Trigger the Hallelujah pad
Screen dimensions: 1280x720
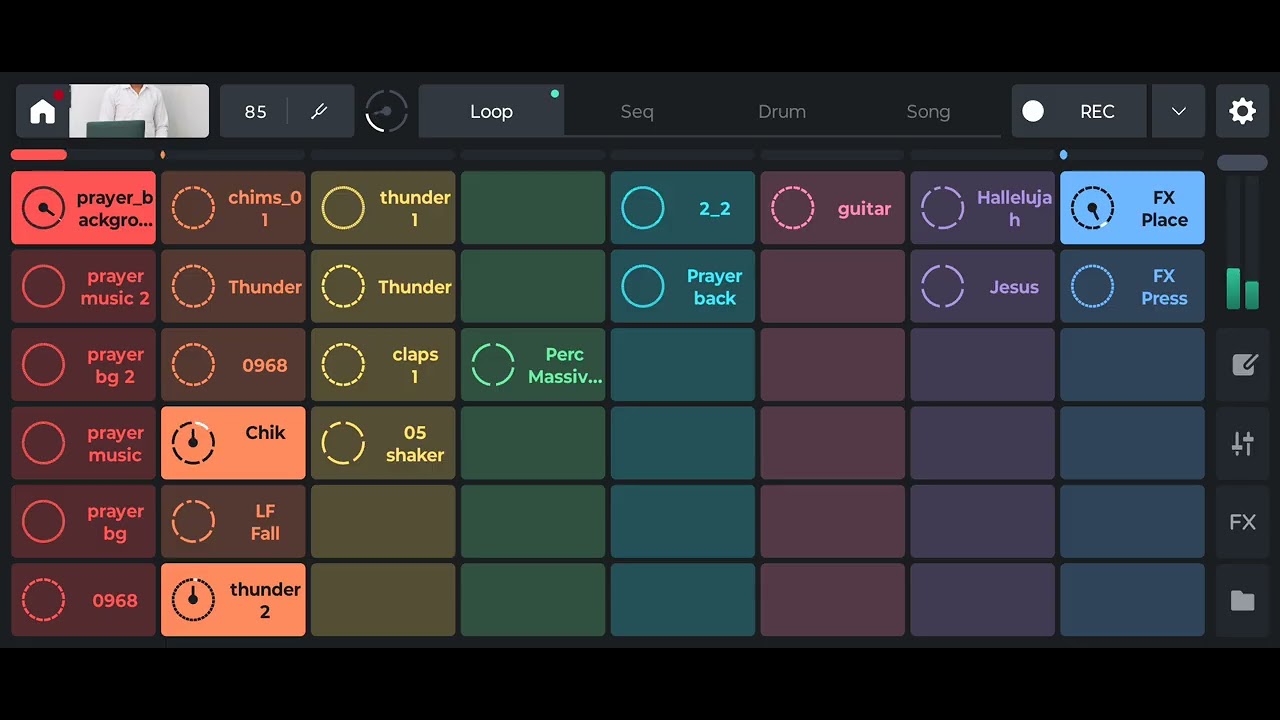coord(982,208)
